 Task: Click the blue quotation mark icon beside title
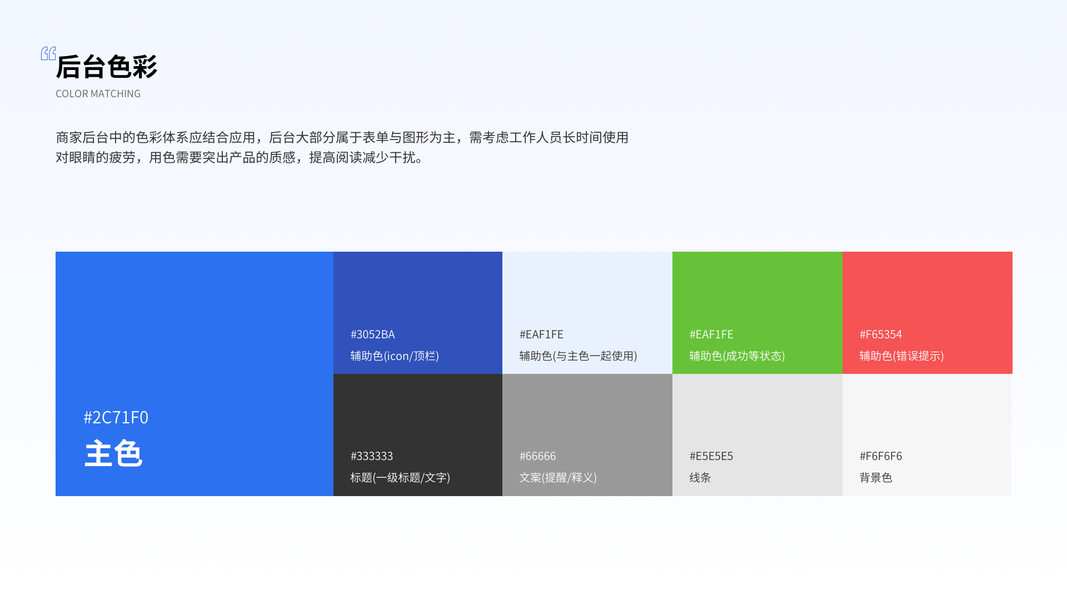(x=48, y=53)
